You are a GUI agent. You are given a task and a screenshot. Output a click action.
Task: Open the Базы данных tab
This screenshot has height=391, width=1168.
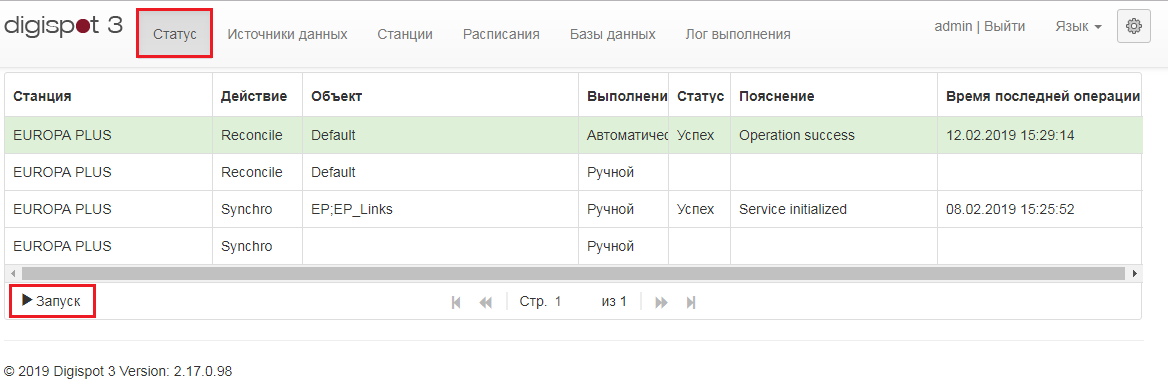613,34
